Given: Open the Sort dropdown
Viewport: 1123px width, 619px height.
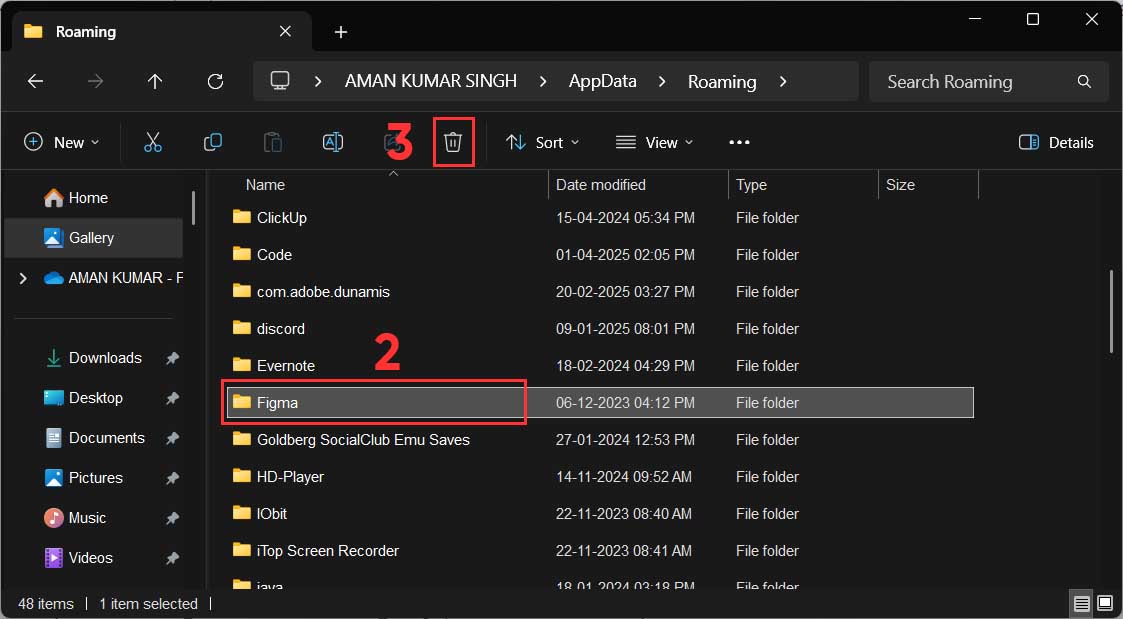Looking at the screenshot, I should pyautogui.click(x=542, y=143).
